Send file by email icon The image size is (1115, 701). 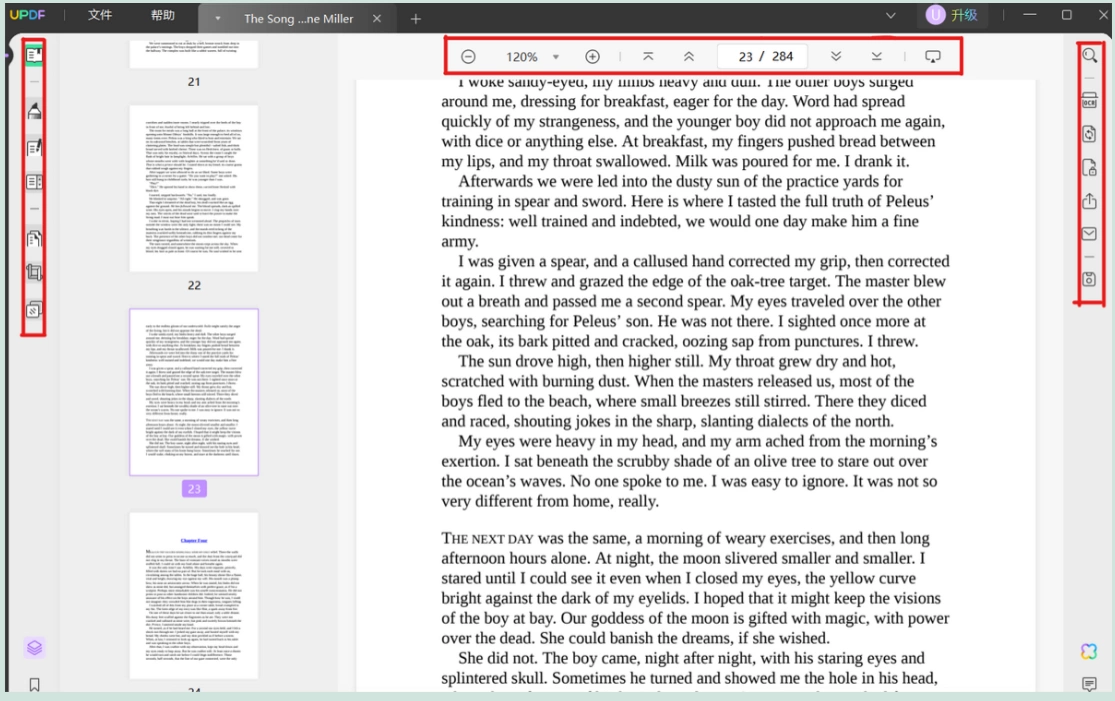(x=1089, y=234)
